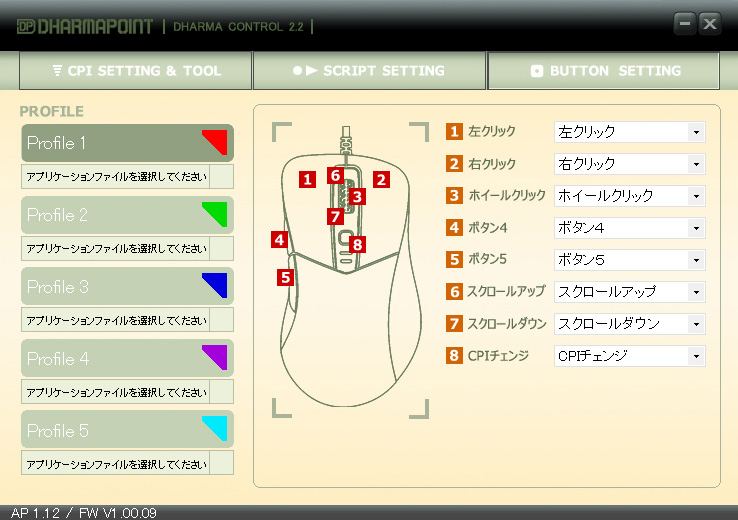
Task: Switch to CPI SETTING & TOOL tab
Action: coord(136,71)
